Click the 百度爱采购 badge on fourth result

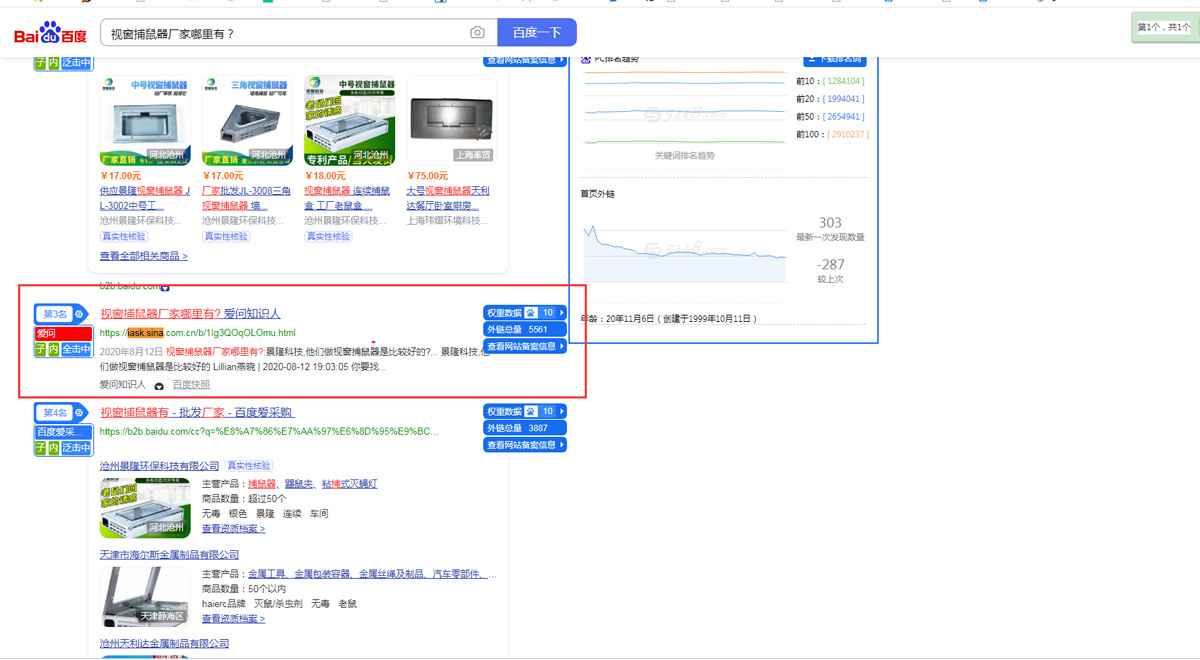click(x=62, y=430)
